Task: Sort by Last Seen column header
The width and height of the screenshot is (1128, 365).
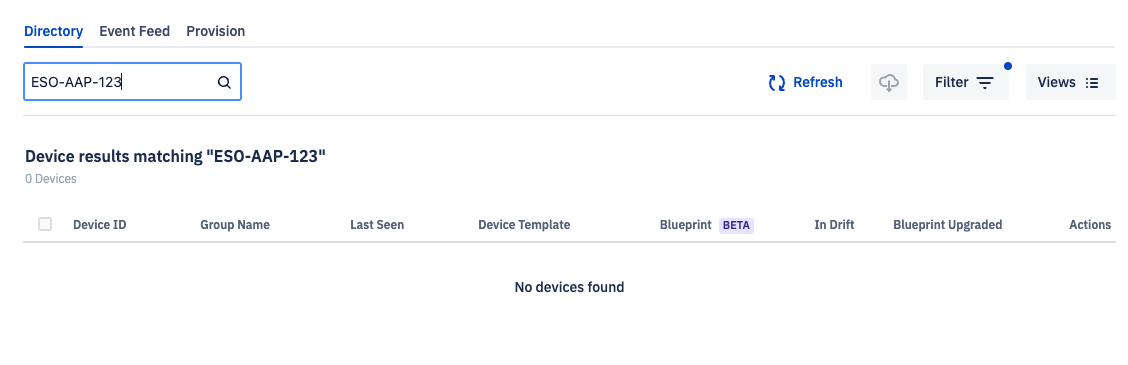Action: (x=377, y=225)
